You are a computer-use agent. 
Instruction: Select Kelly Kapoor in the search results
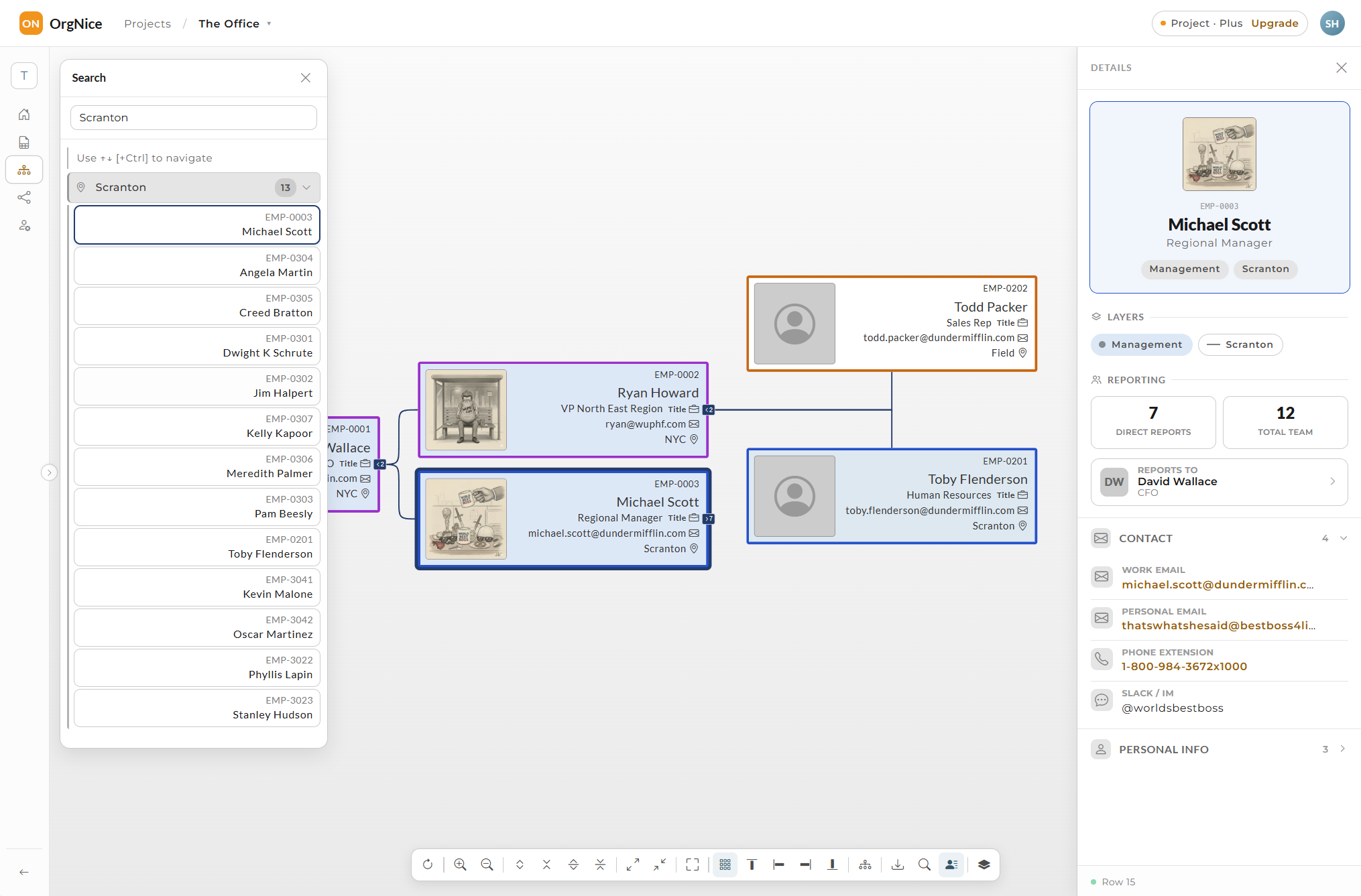click(197, 426)
